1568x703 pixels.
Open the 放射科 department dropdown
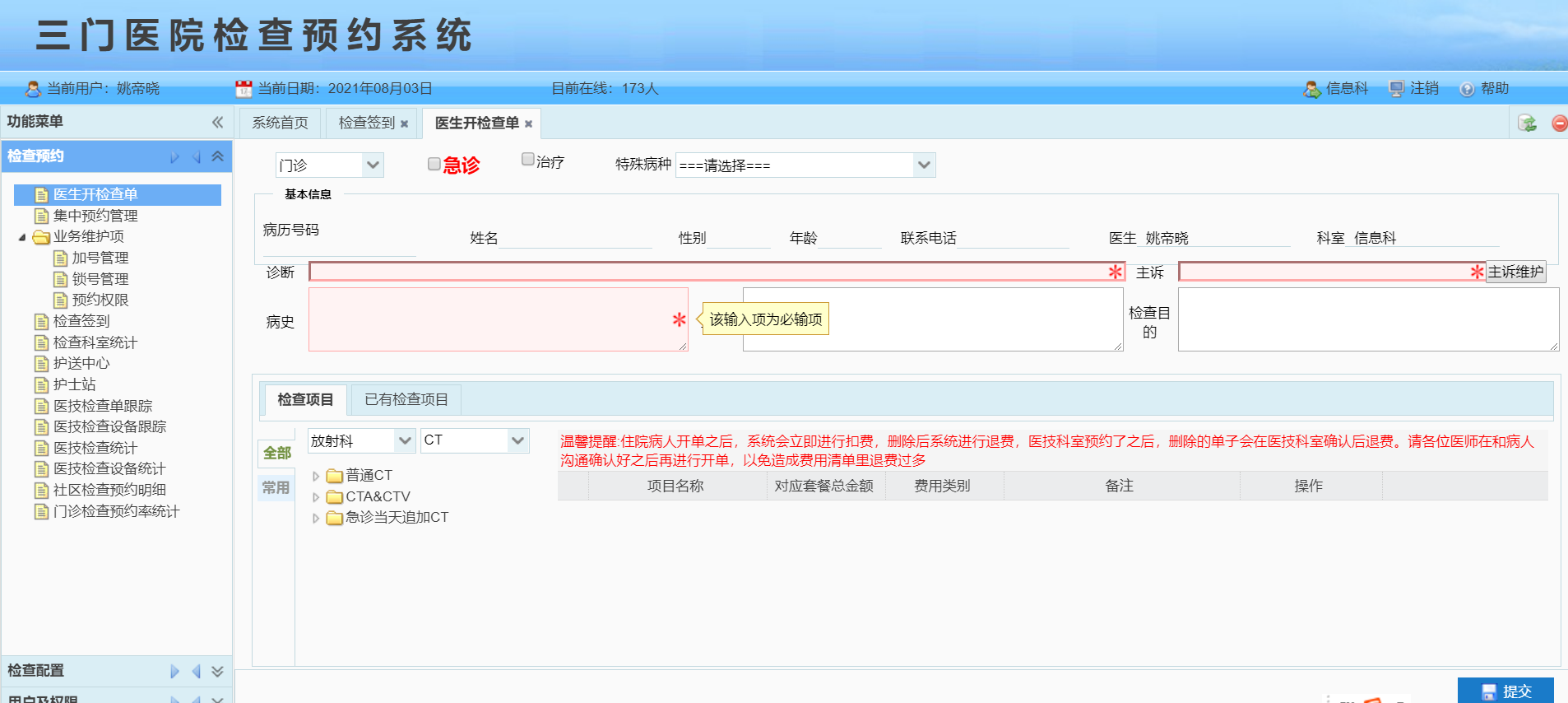(x=404, y=441)
